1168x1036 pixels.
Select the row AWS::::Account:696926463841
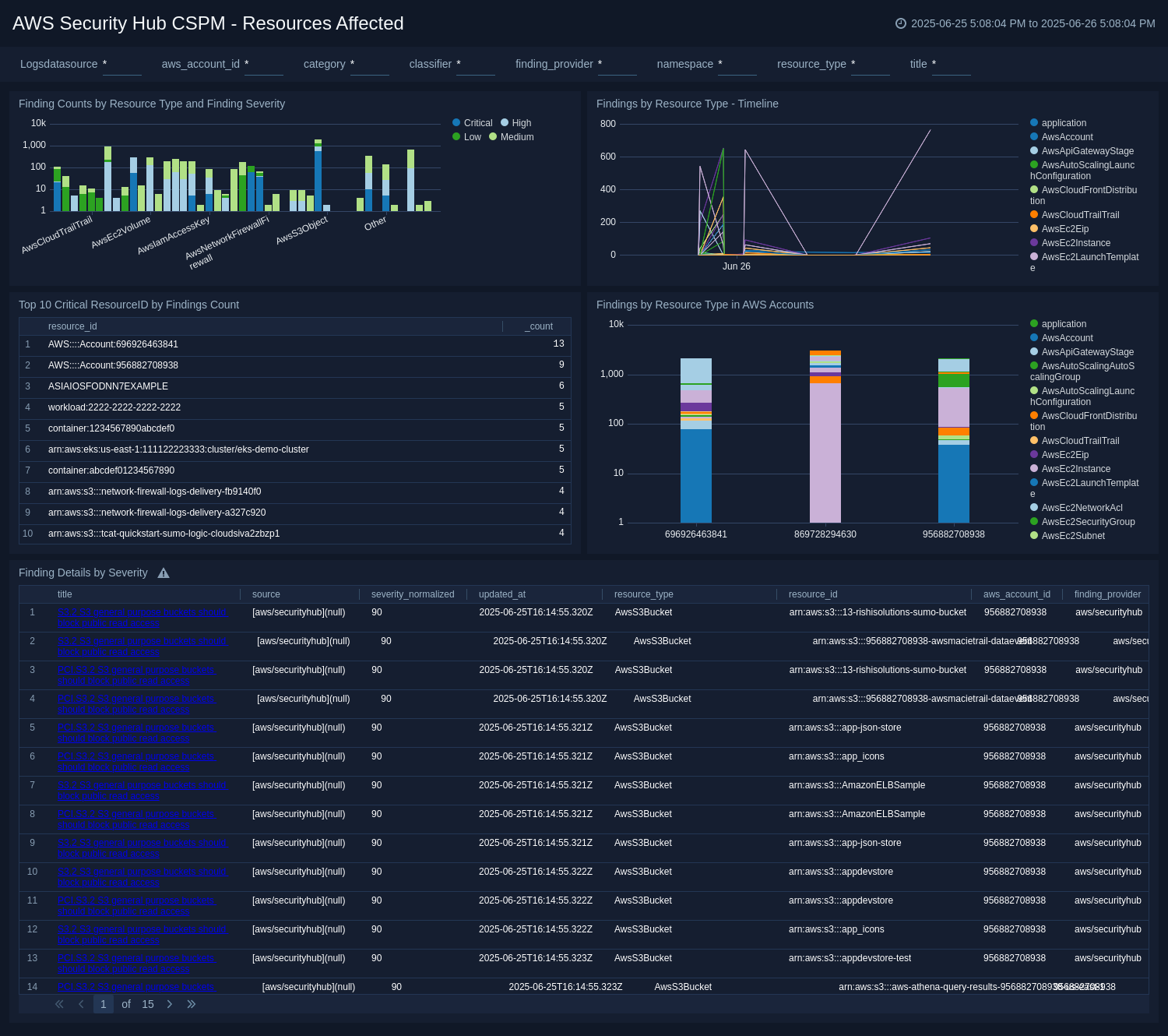(x=295, y=344)
